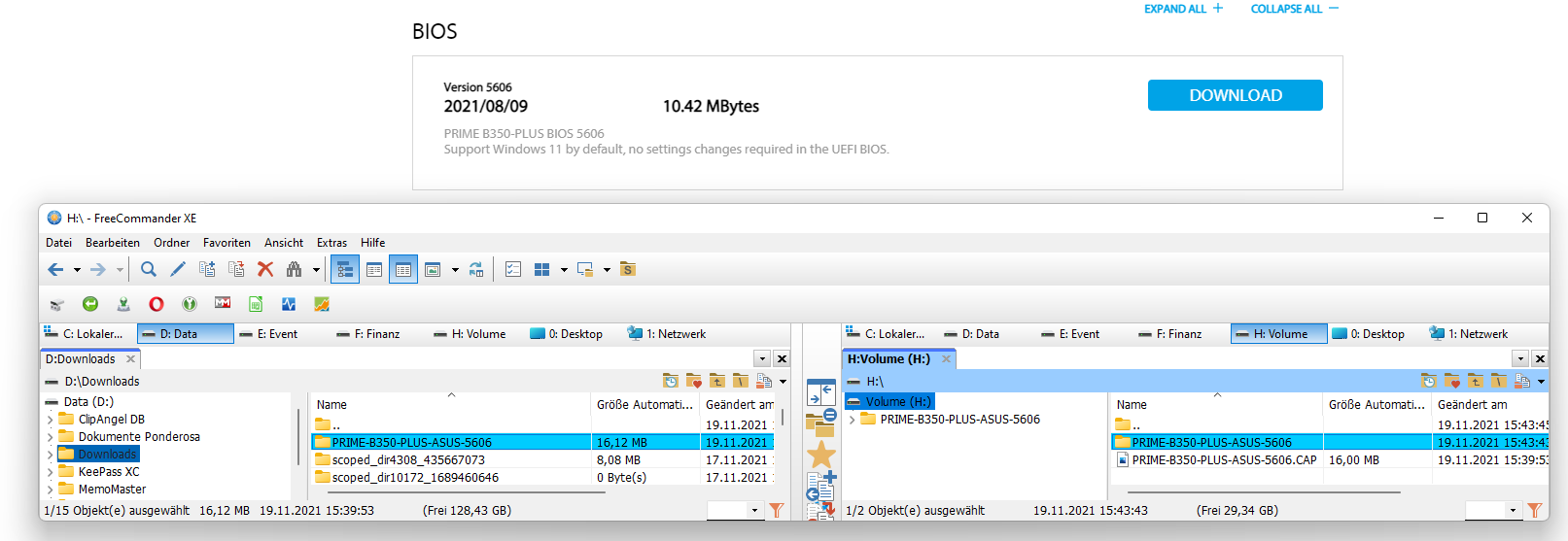Open folder history in left panel
This screenshot has height=541, width=1568.
[x=671, y=381]
